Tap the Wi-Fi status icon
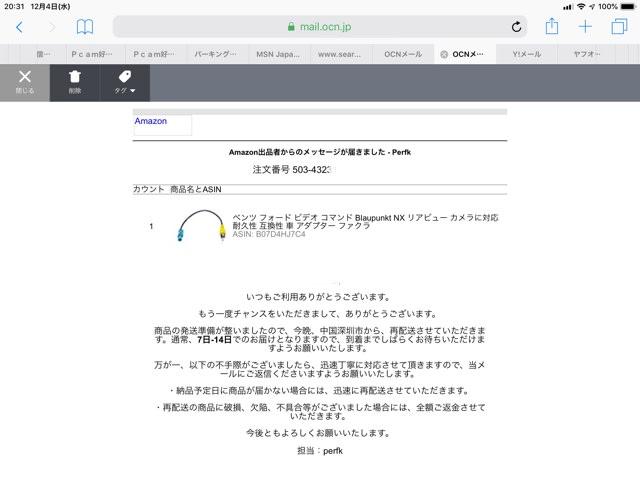Screen dimensions: 640x480 581,7
